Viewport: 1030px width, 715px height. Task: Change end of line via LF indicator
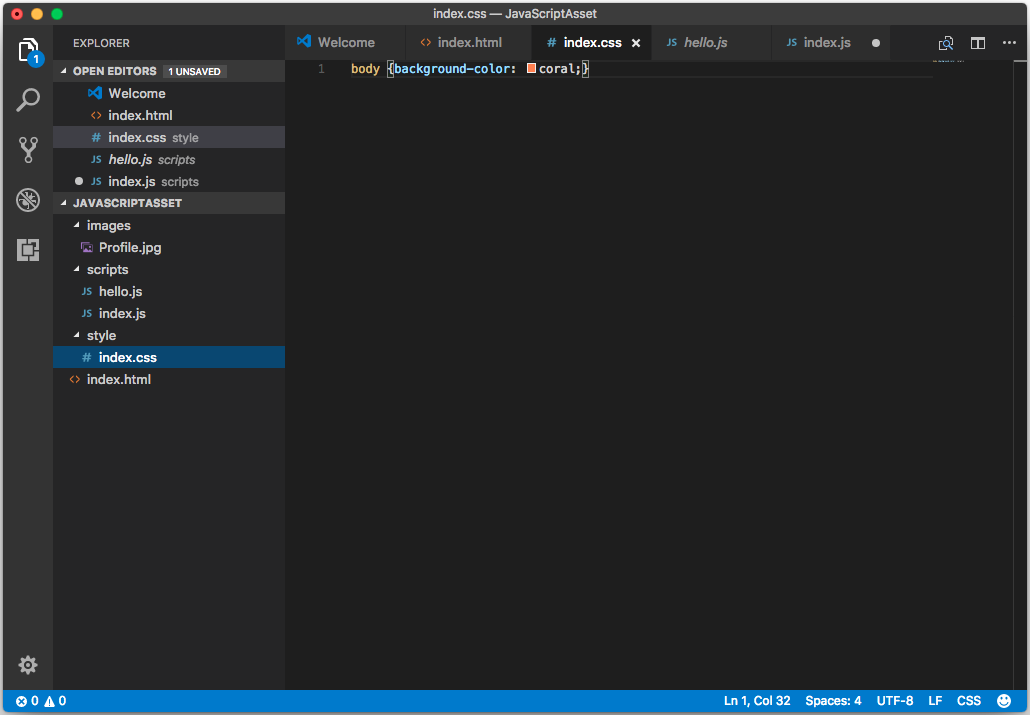pos(935,701)
